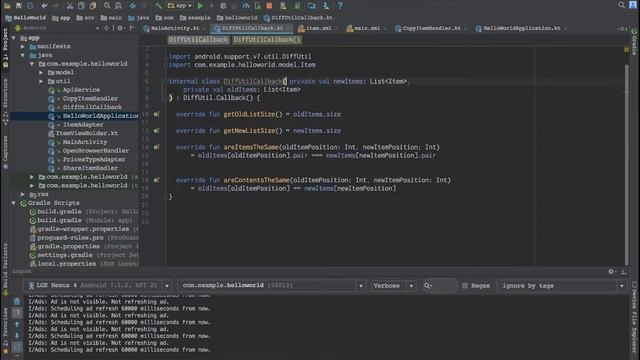Viewport: 640px width, 360px height.
Task: Click the Scroll from Source target icon
Action: (106, 28)
